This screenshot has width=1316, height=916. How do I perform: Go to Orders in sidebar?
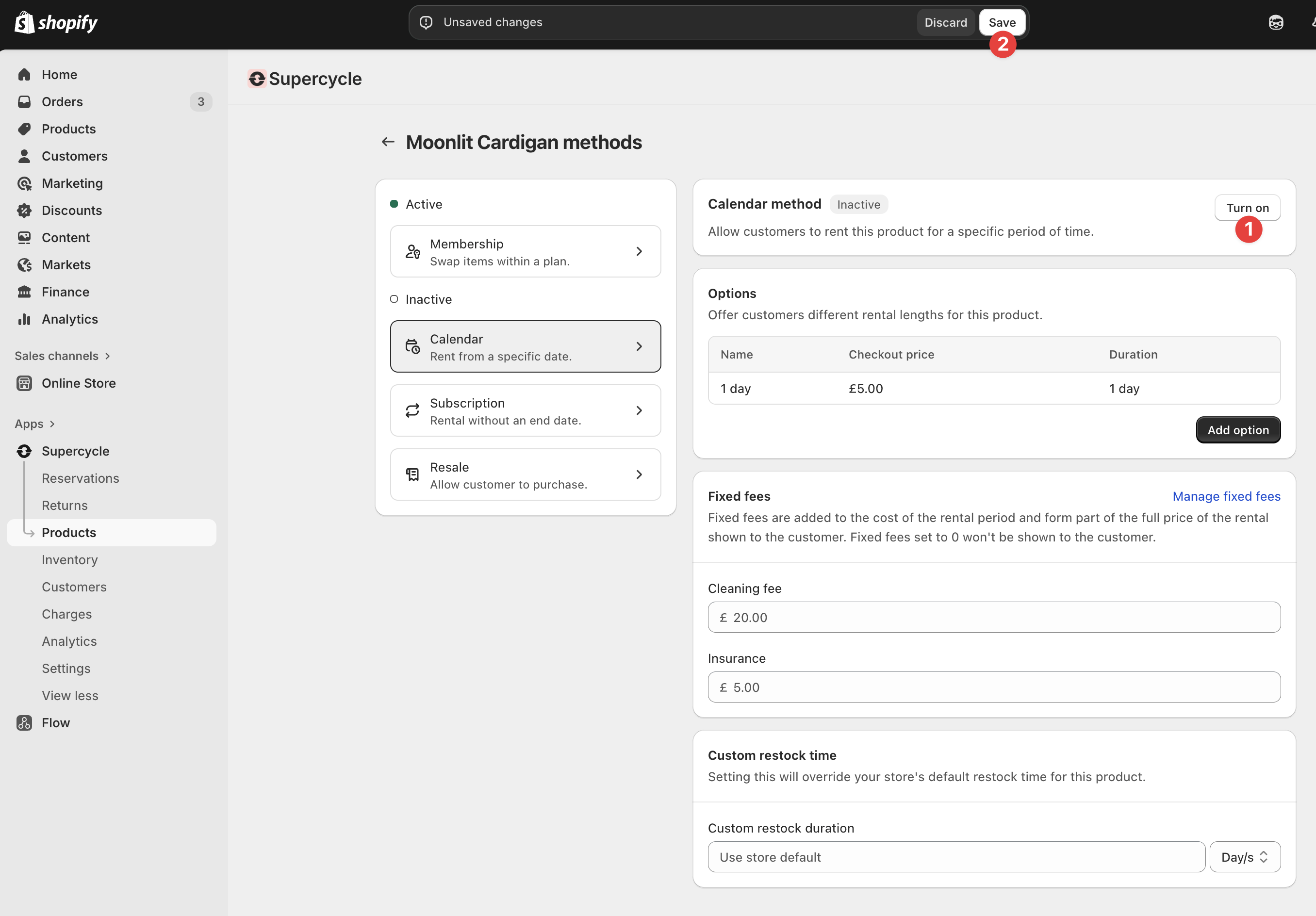tap(62, 101)
